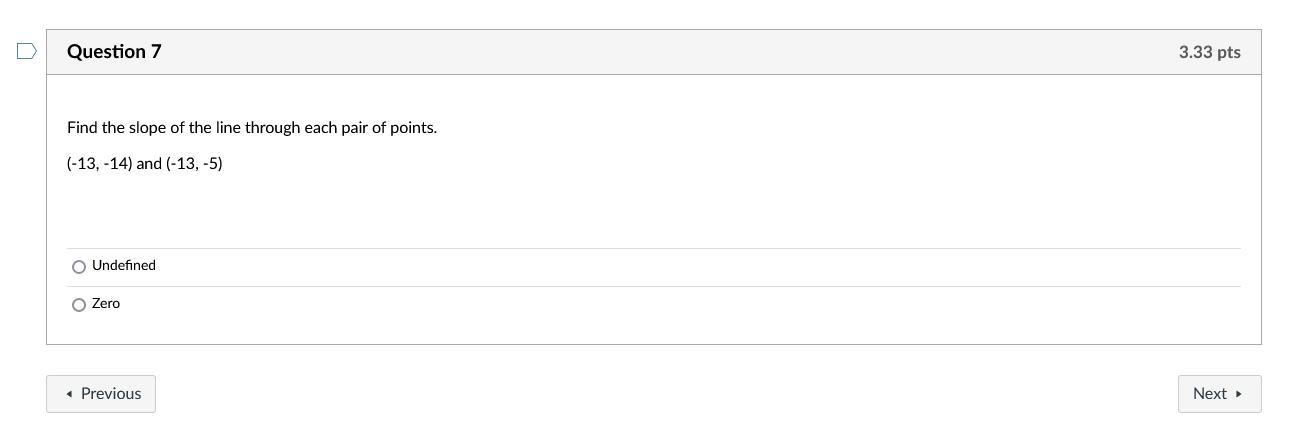Click the gray Question 7 header bar center
The height and width of the screenshot is (429, 1308).
pyautogui.click(x=654, y=52)
